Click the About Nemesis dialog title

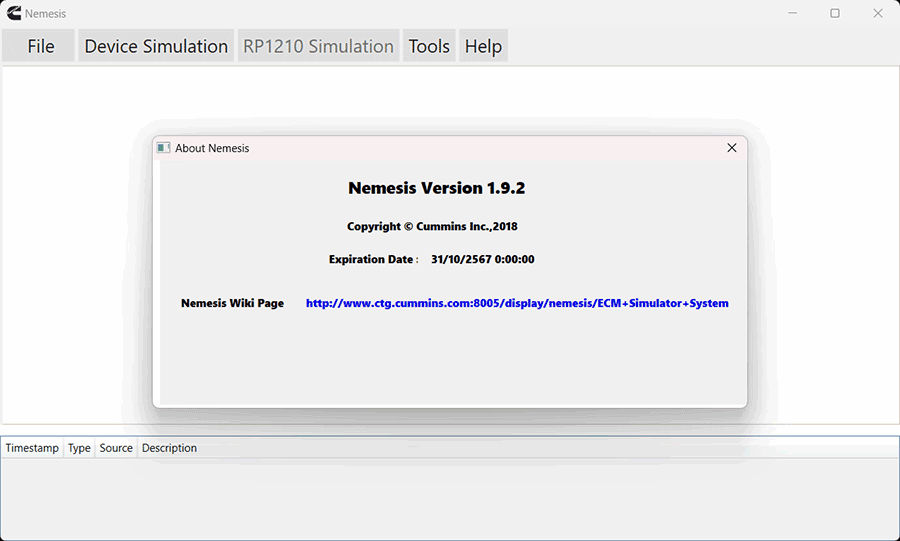click(212, 148)
